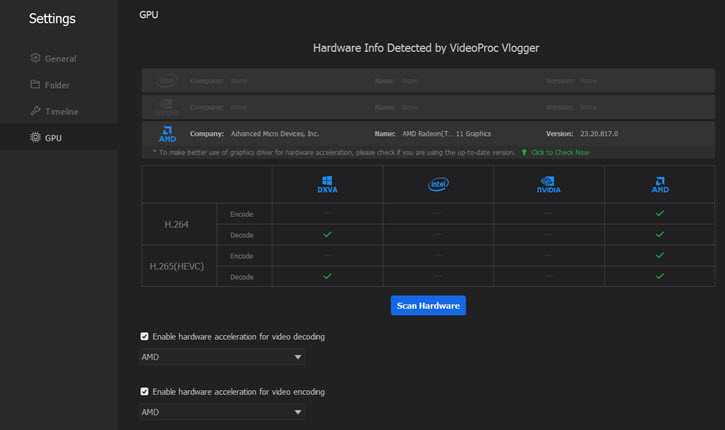
Task: Click the AMD logo in table header
Action: [659, 185]
